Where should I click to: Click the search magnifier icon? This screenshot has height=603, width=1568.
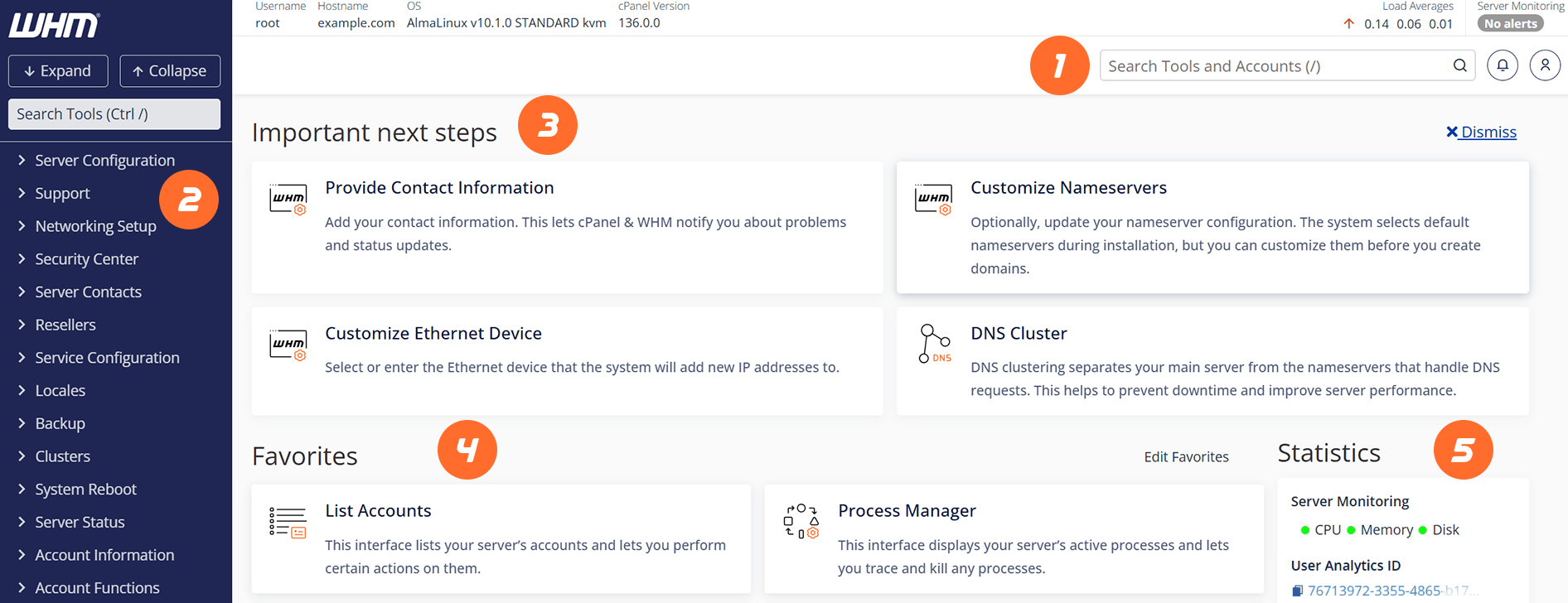point(1459,65)
